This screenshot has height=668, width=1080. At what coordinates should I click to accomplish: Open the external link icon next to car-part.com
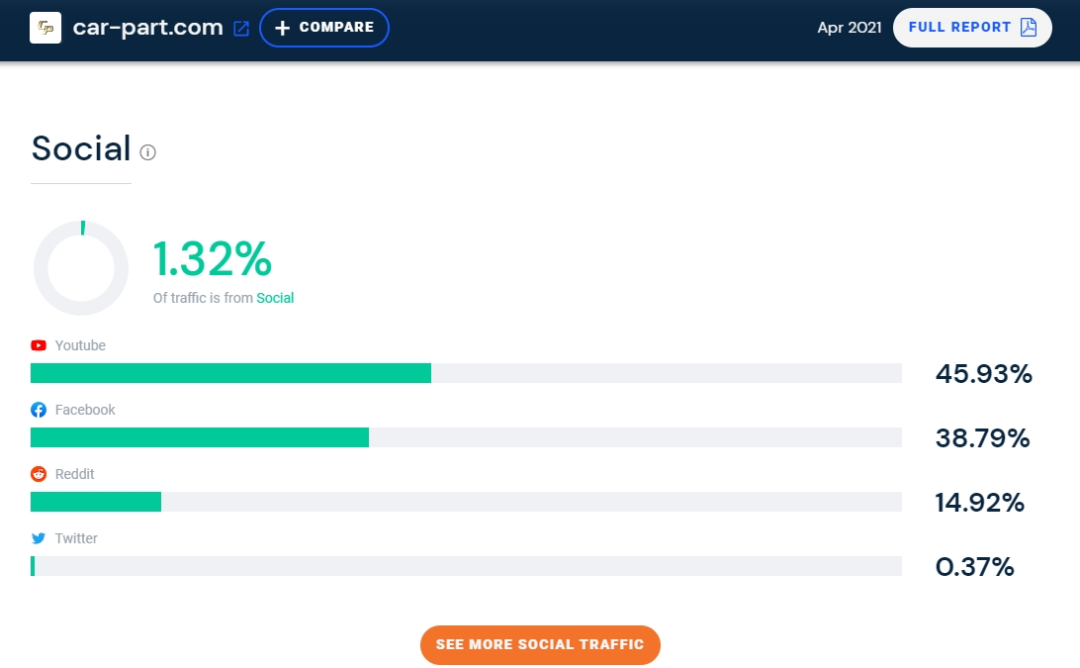click(x=240, y=28)
